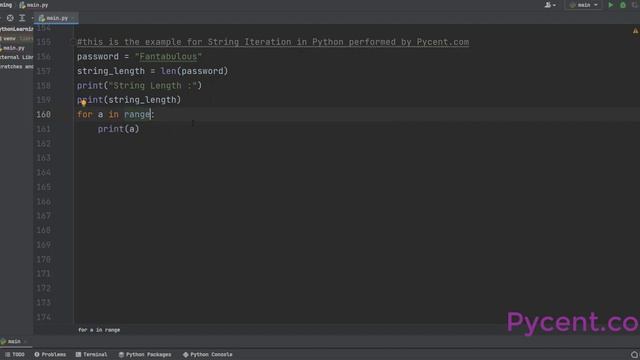Start debugging with the green bug icon
The height and width of the screenshot is (360, 640).
623,5
